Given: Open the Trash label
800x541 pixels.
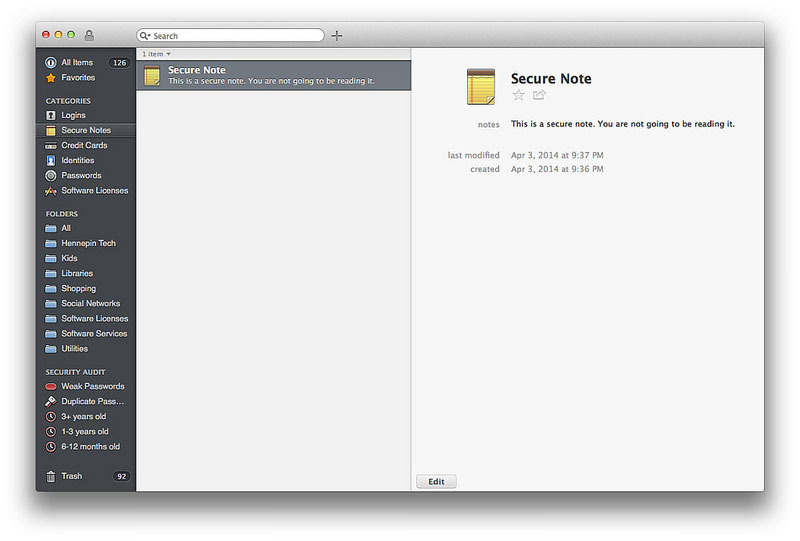Looking at the screenshot, I should tap(71, 476).
